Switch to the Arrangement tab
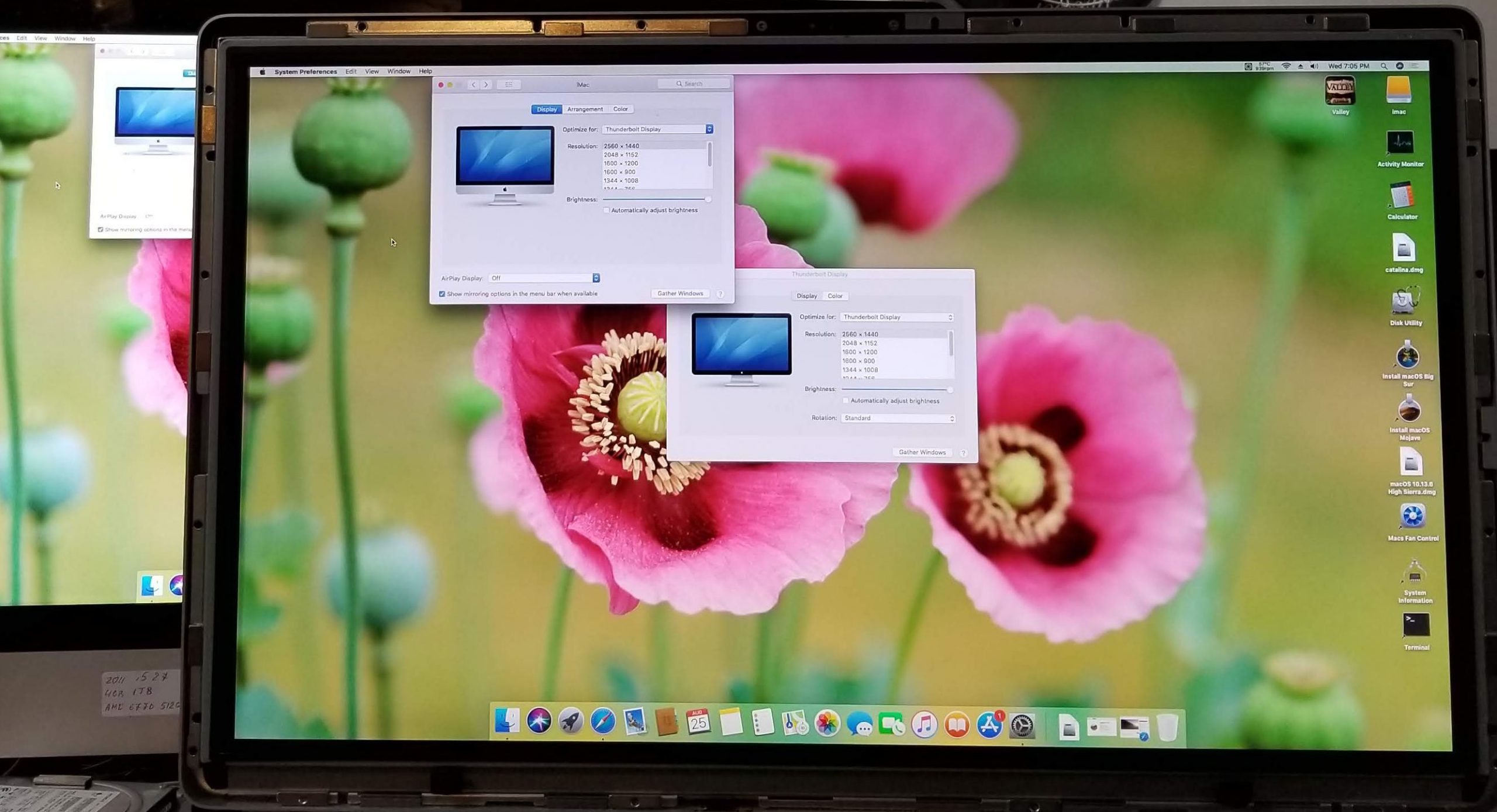 [585, 109]
